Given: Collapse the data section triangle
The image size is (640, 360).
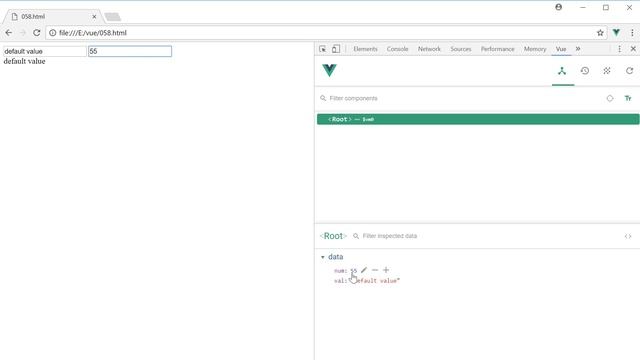Looking at the screenshot, I should (x=322, y=257).
